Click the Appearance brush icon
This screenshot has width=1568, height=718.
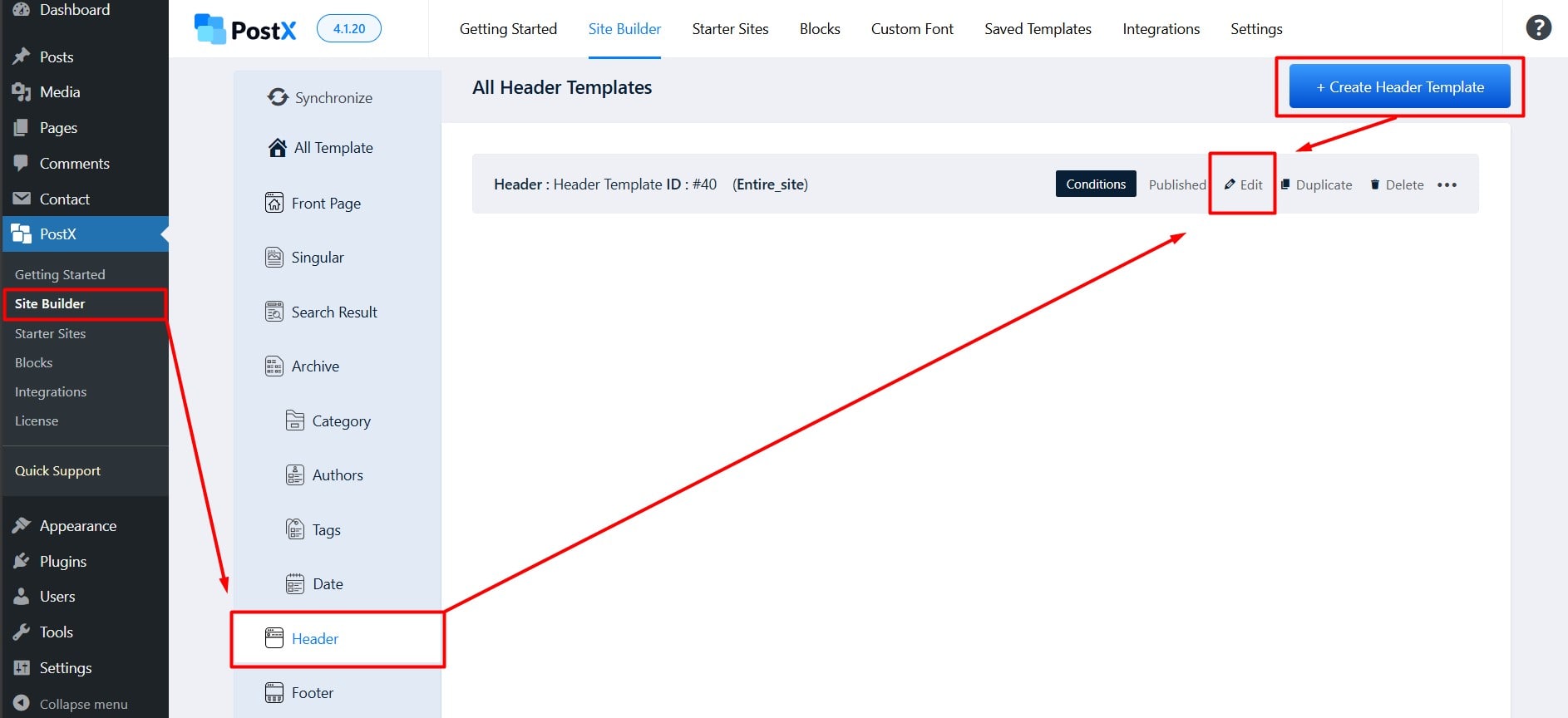22,525
